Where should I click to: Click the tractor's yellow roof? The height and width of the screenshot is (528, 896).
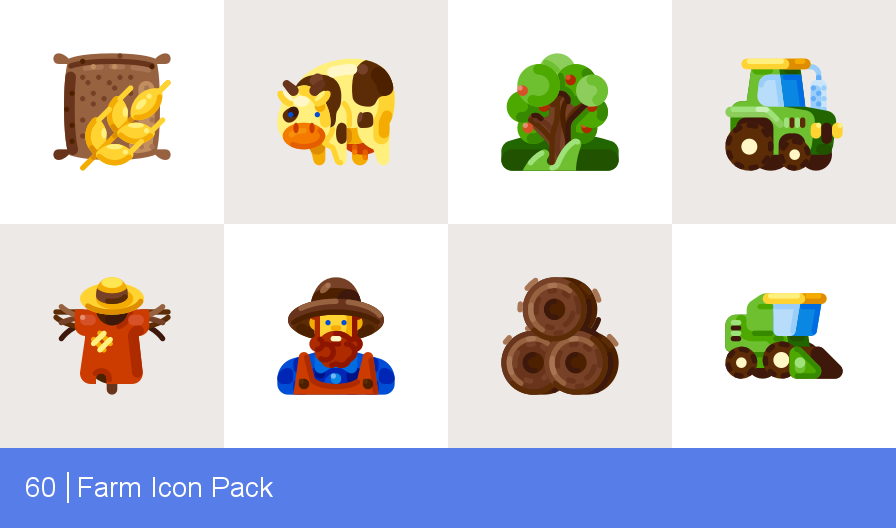(x=775, y=64)
